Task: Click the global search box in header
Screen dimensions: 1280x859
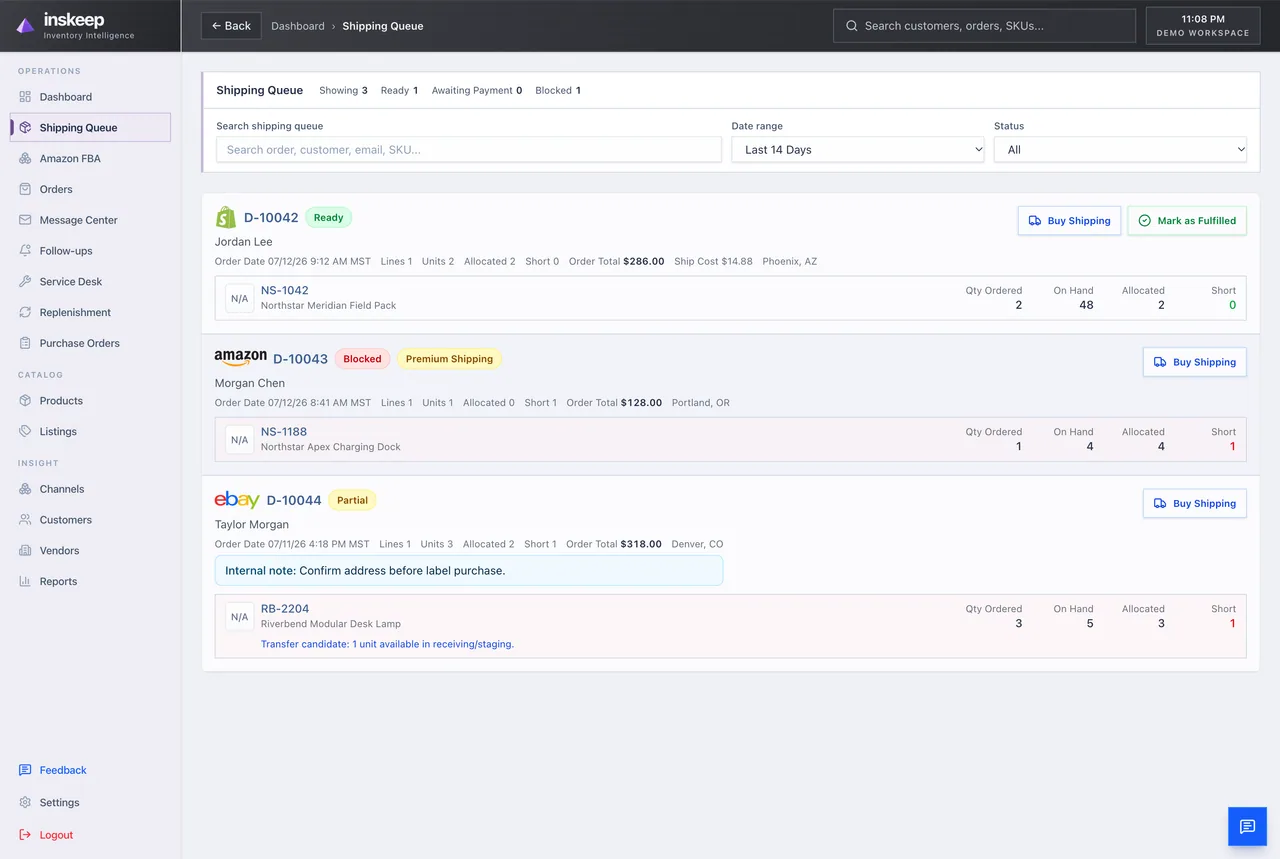Action: [984, 26]
